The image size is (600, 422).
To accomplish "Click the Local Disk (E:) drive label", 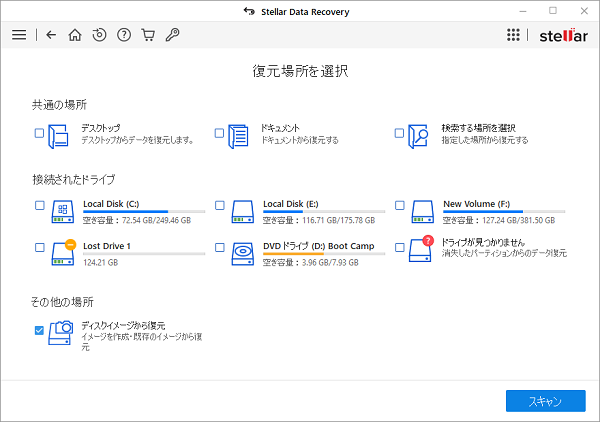I will pos(290,203).
